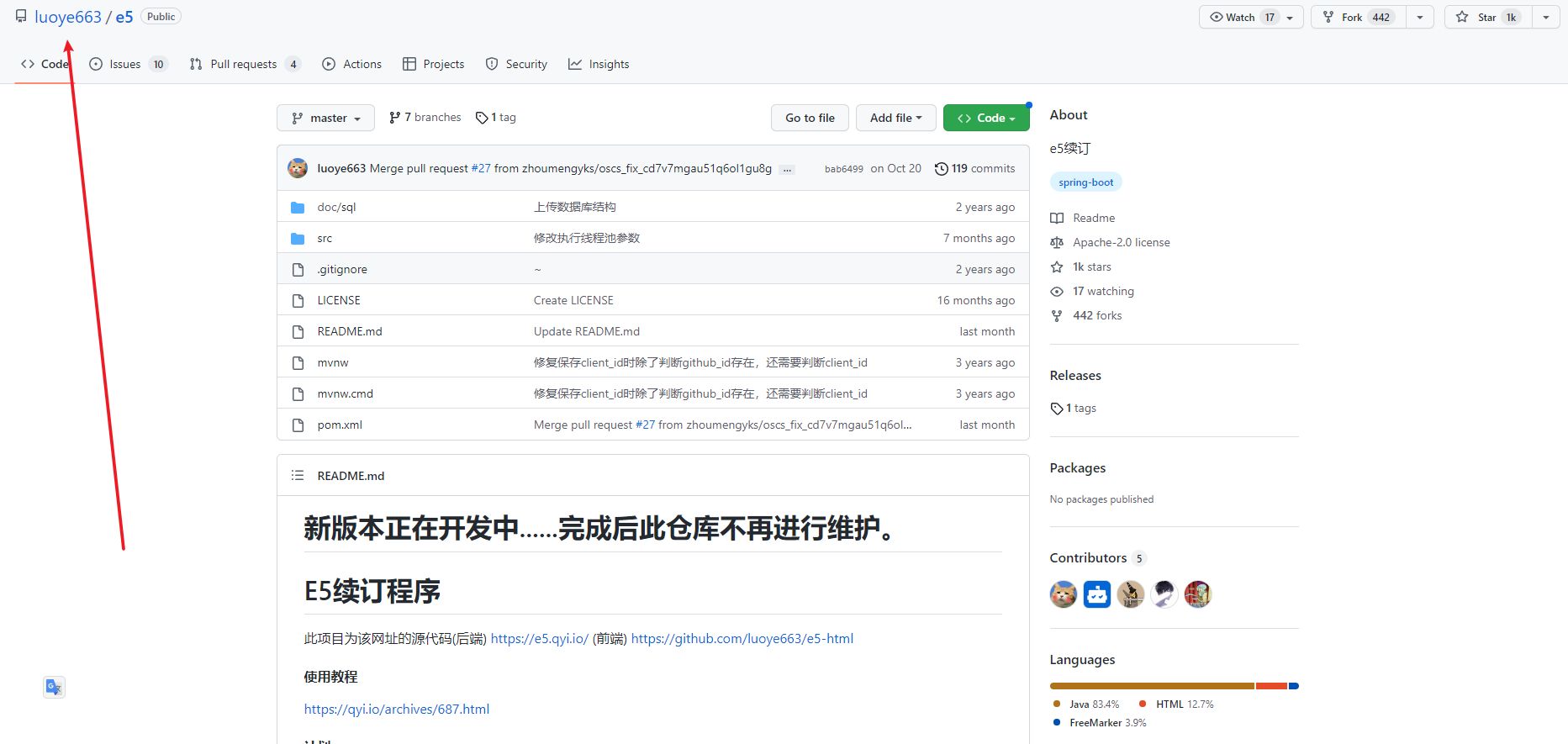Viewport: 1568px width, 744px height.
Task: Jump to Readme in About sidebar
Action: point(1083,218)
